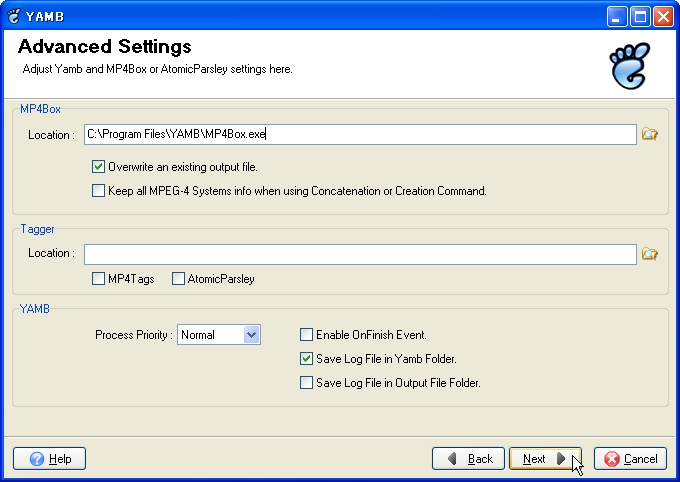The image size is (680, 482).
Task: Select the Normal priority combo box
Action: click(x=219, y=334)
